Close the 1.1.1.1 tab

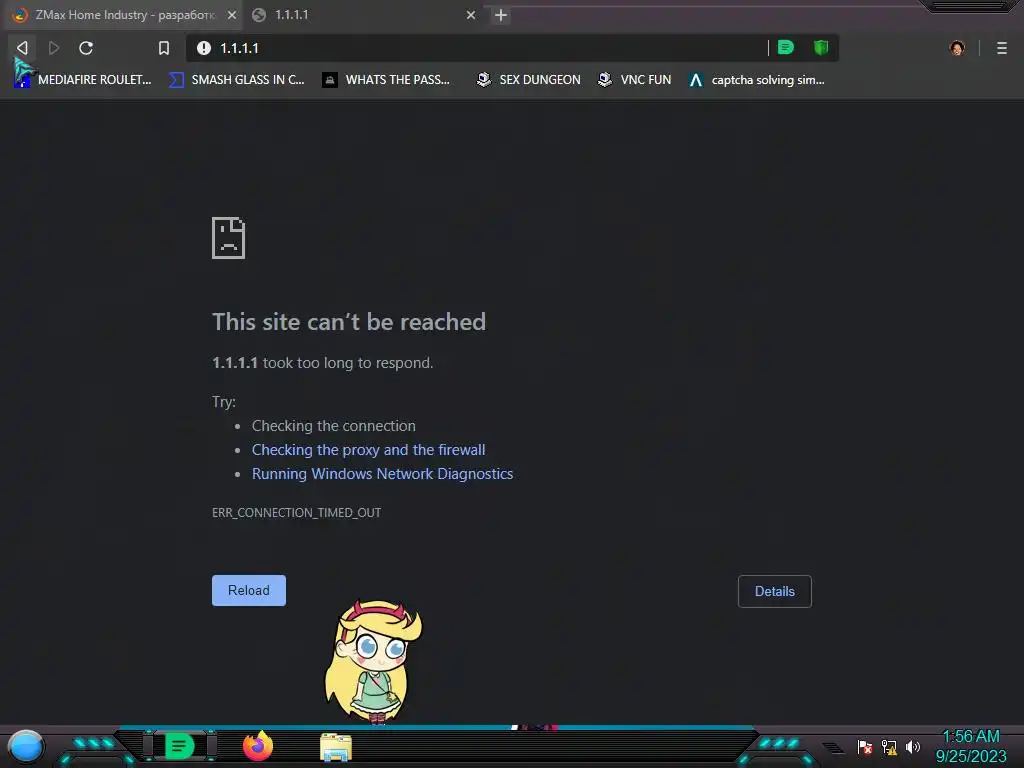471,15
